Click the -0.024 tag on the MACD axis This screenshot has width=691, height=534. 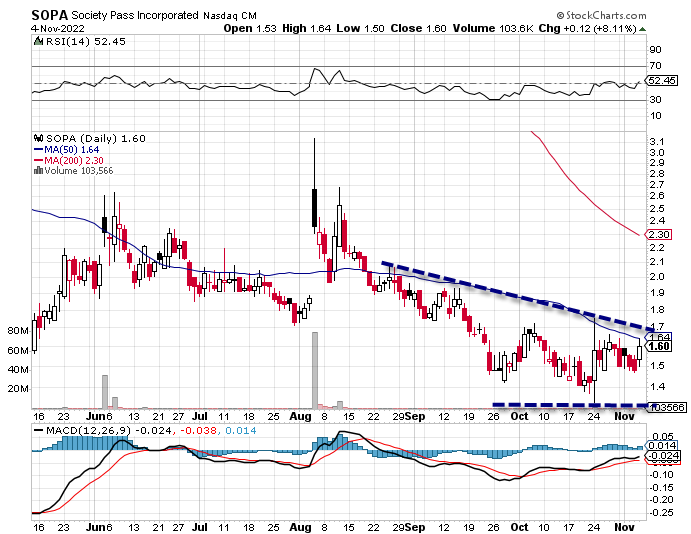click(663, 456)
